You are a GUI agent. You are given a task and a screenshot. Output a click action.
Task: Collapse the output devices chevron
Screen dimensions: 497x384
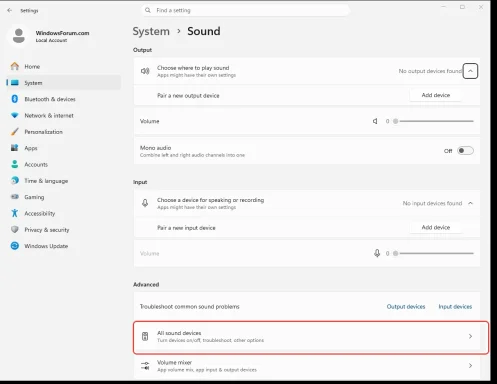pyautogui.click(x=470, y=71)
